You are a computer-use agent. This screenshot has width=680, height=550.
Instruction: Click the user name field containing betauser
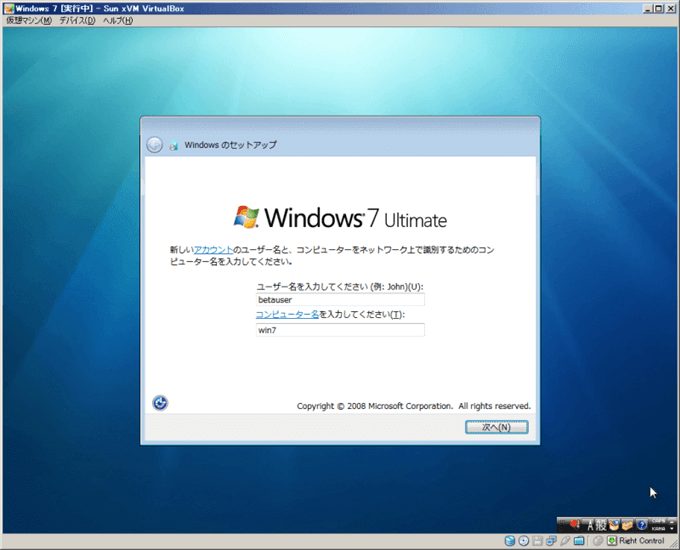click(x=340, y=299)
